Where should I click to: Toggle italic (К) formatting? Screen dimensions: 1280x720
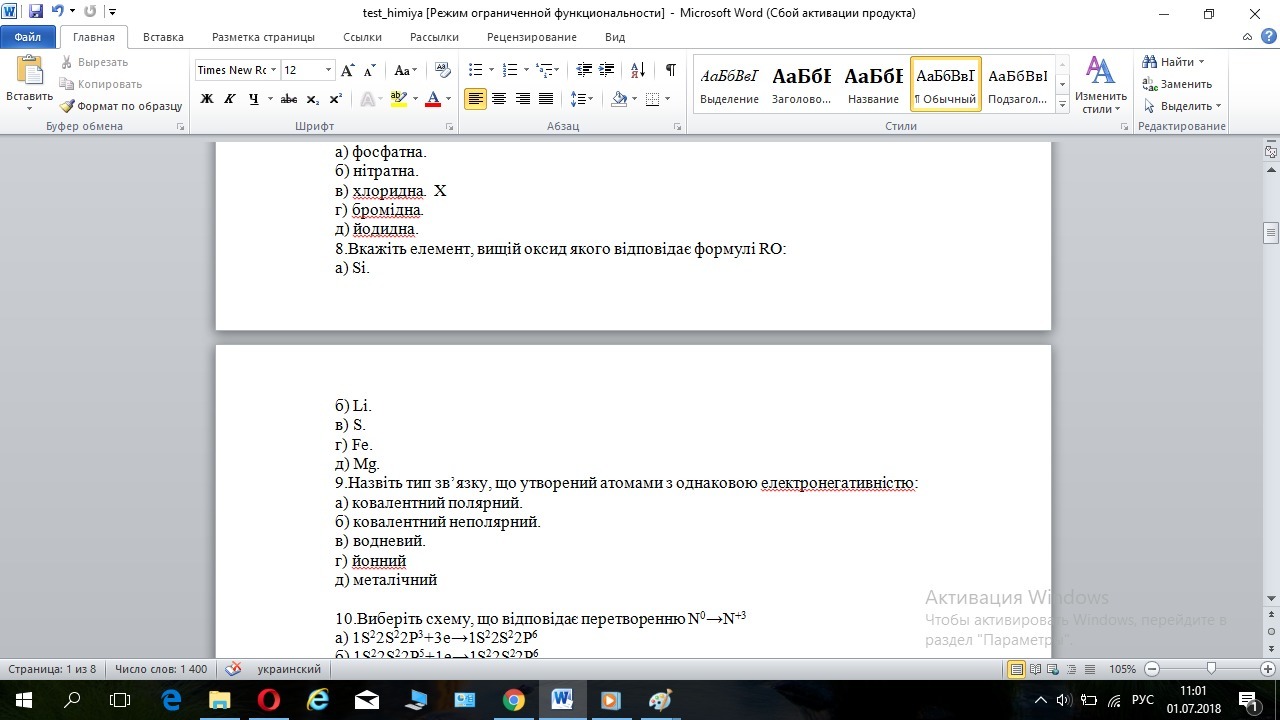[230, 99]
